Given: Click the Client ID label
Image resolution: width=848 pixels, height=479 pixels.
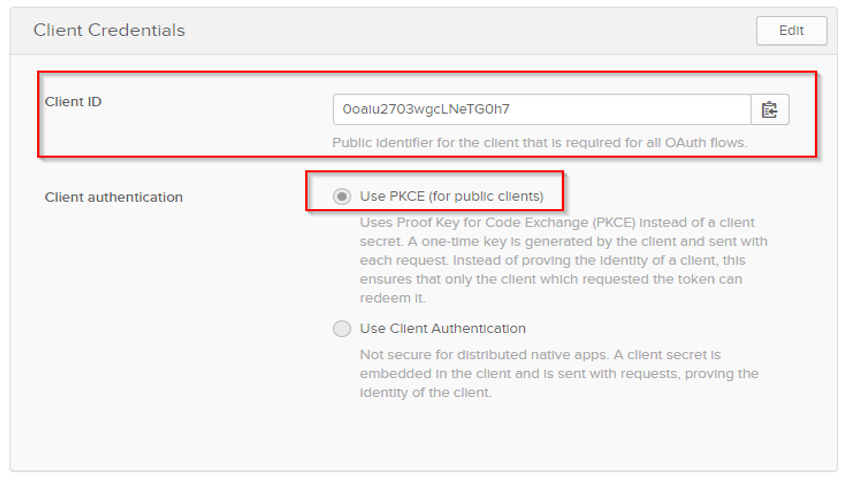Looking at the screenshot, I should (73, 101).
